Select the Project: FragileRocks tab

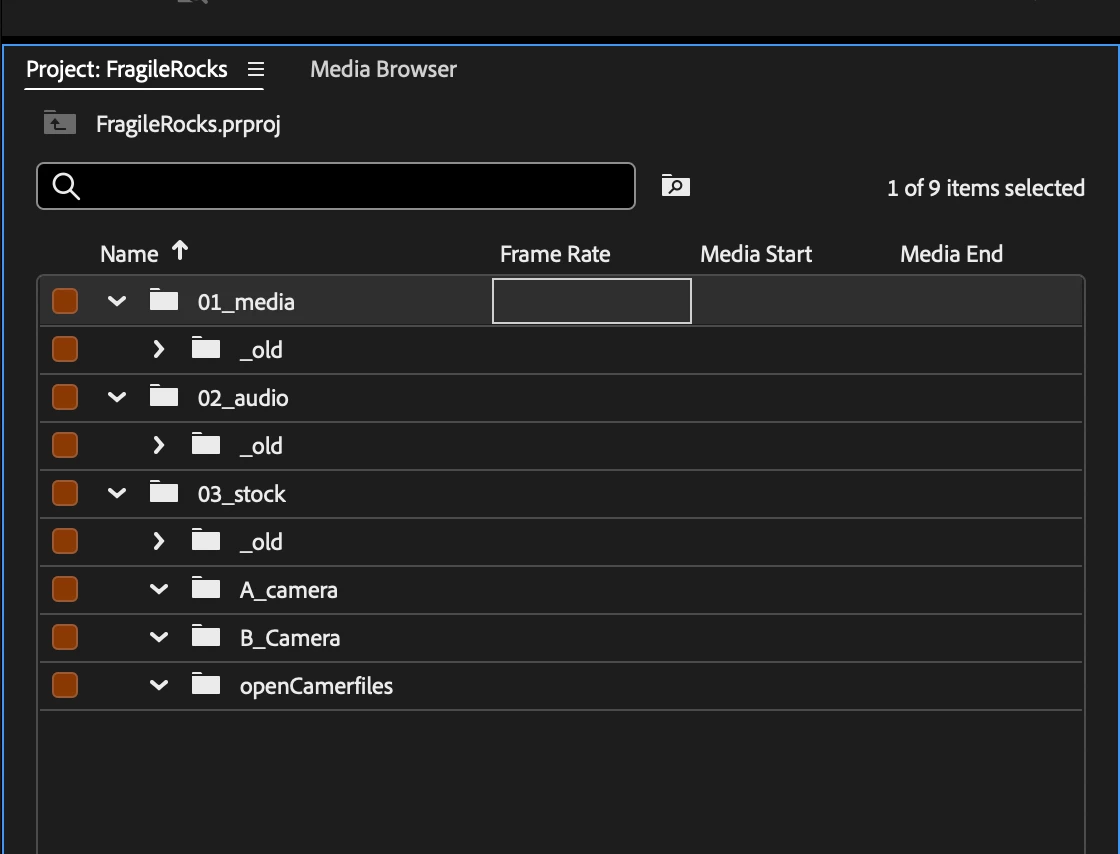coord(126,69)
